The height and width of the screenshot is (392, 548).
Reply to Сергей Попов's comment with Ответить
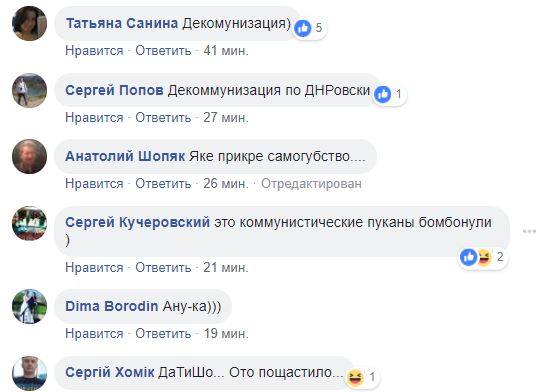163,118
